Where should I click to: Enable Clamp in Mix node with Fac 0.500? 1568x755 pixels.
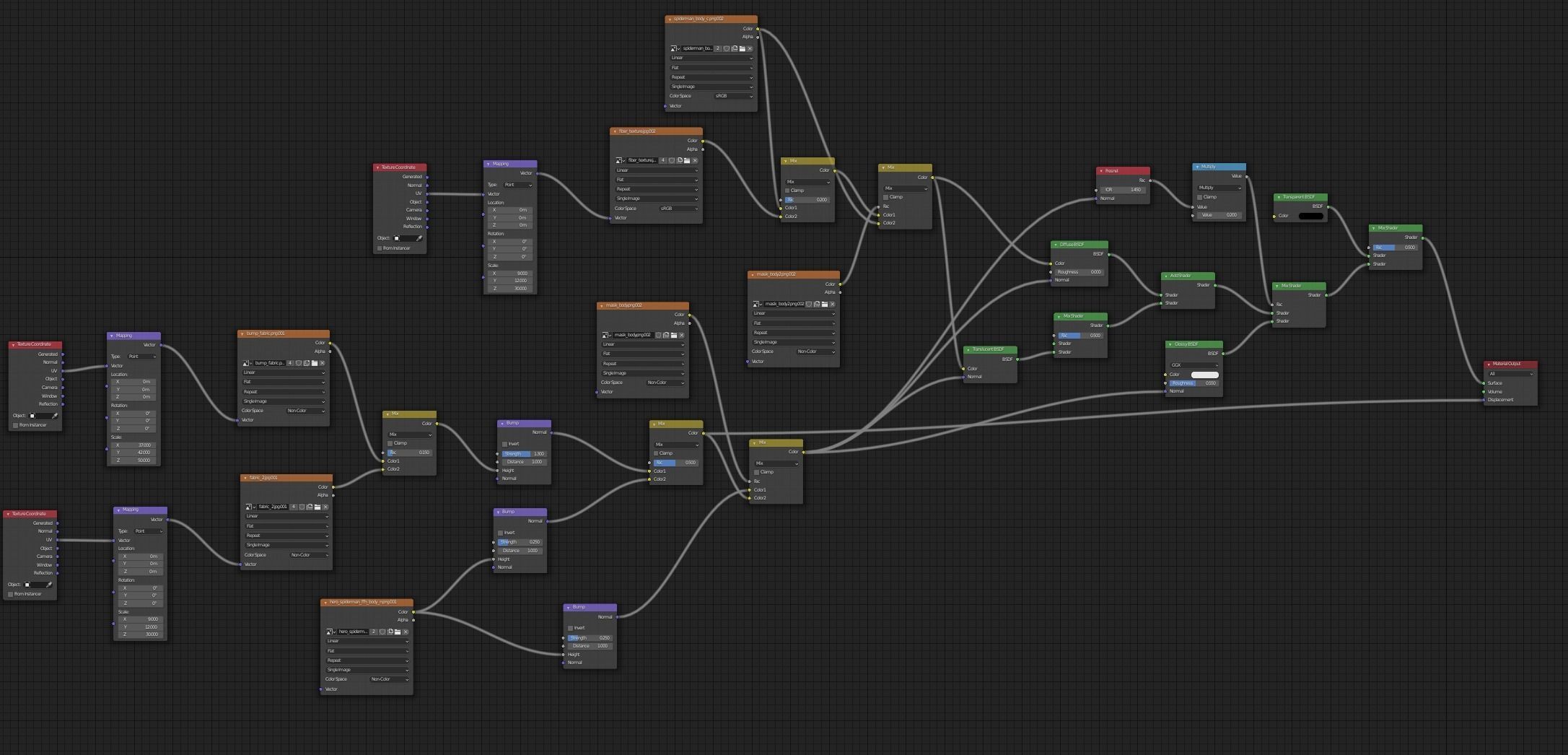pyautogui.click(x=656, y=453)
